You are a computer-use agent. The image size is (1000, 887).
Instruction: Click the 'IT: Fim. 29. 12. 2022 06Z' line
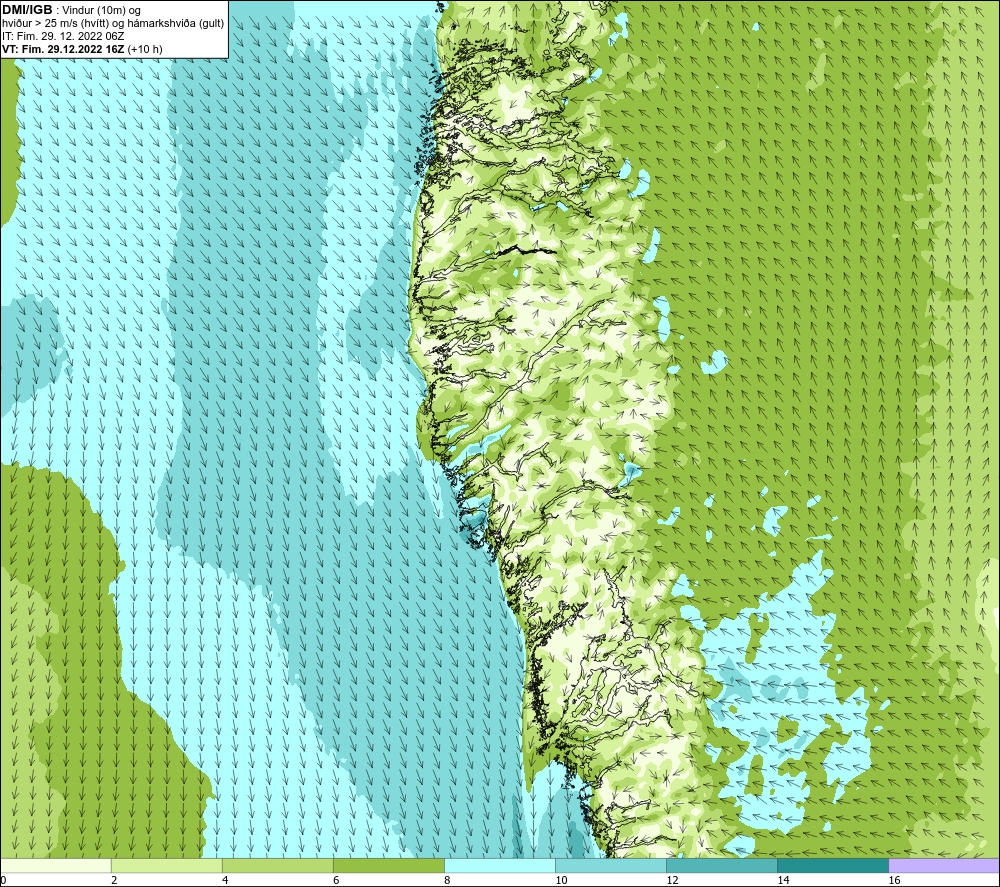(63, 36)
